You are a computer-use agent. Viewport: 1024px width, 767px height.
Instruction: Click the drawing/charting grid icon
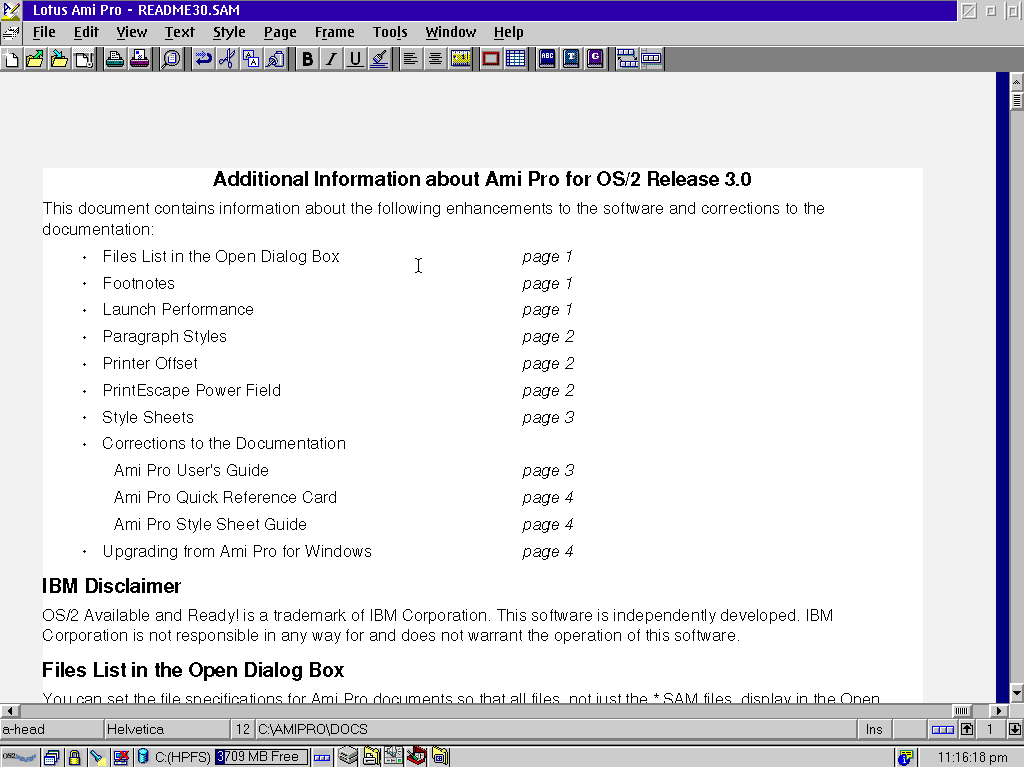[627, 59]
